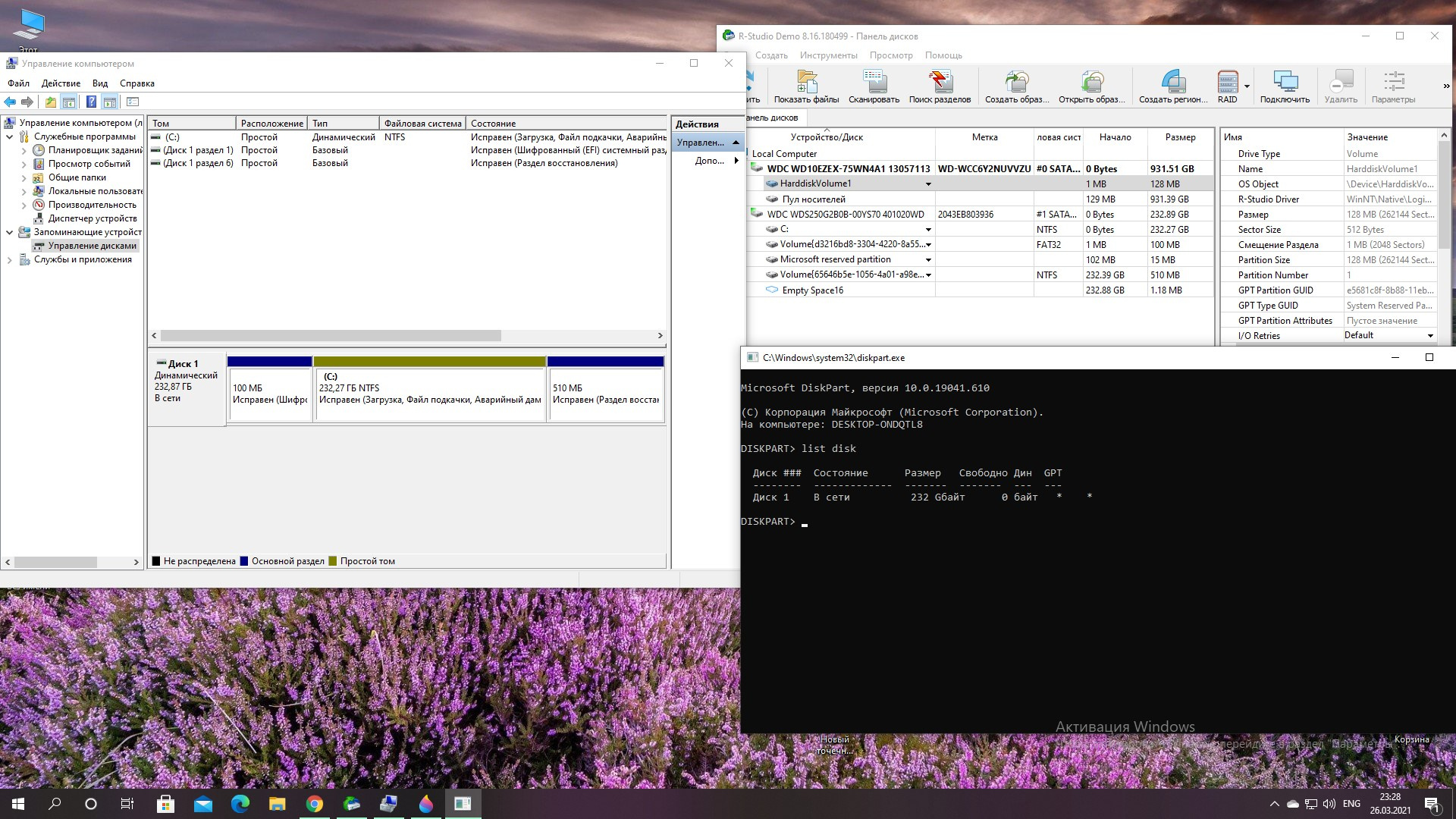Open the RAID toolbar dropdown arrow

pos(1247,86)
